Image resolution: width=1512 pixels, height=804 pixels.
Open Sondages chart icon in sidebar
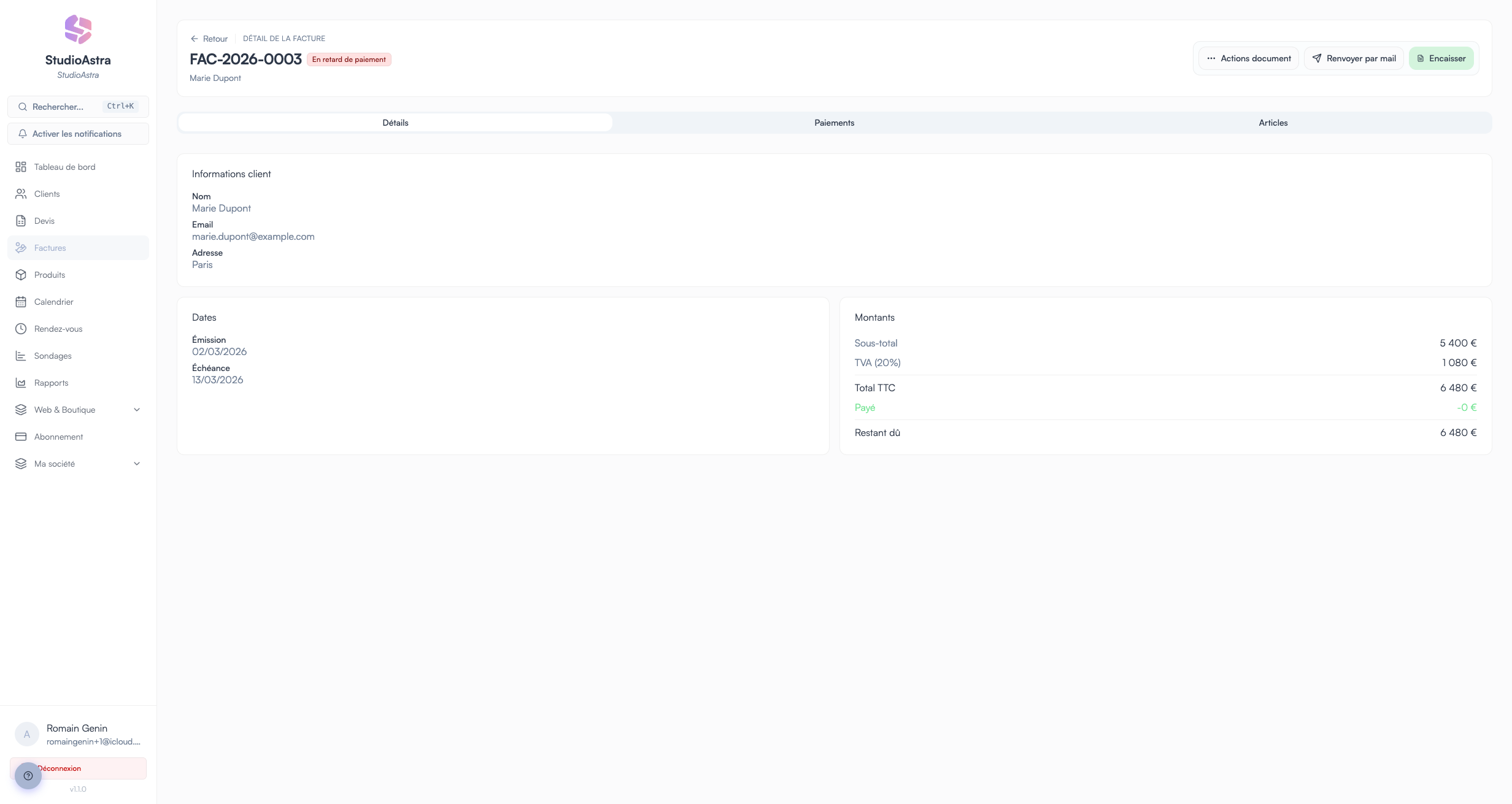coord(21,356)
